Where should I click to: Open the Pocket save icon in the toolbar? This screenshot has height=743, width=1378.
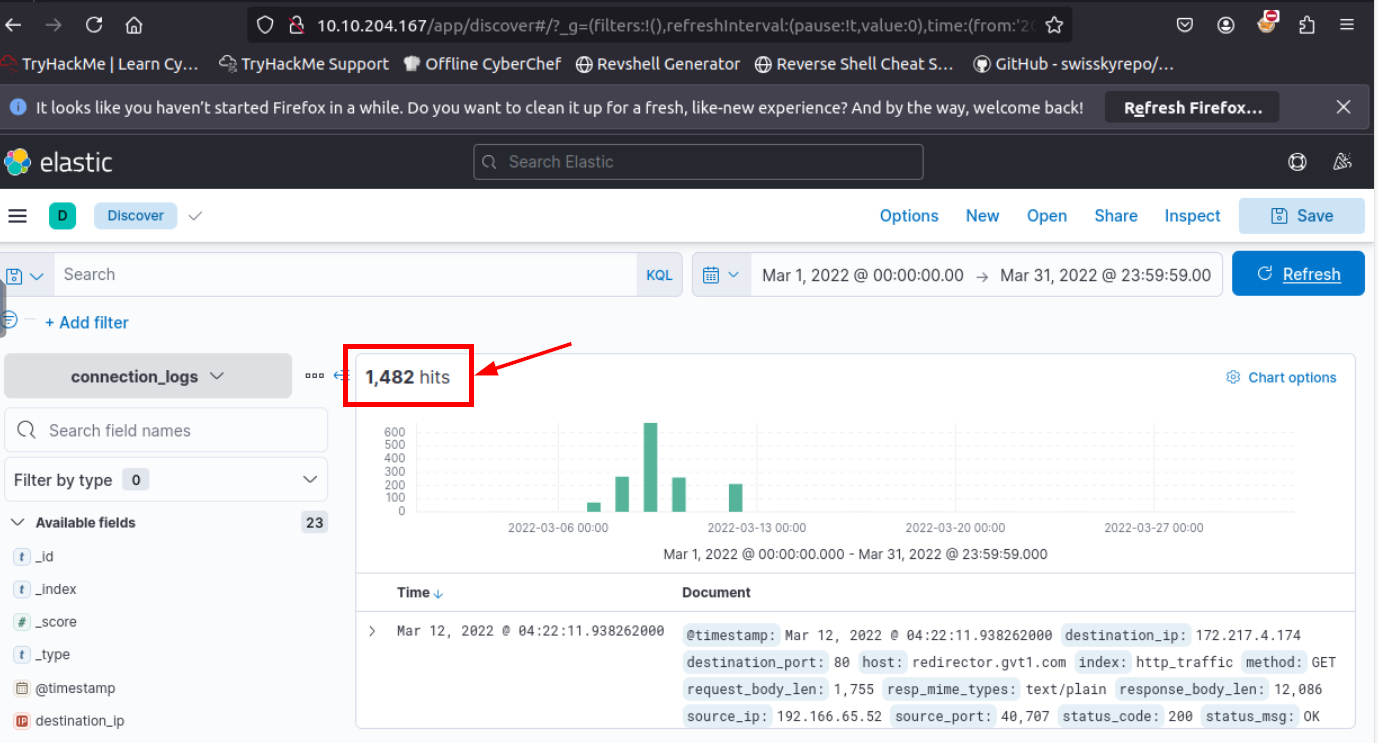(1184, 25)
